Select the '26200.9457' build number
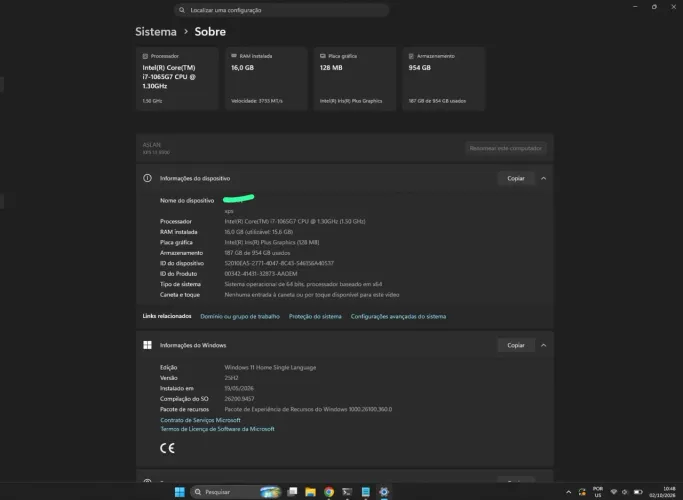Image resolution: width=683 pixels, height=500 pixels. [239, 399]
